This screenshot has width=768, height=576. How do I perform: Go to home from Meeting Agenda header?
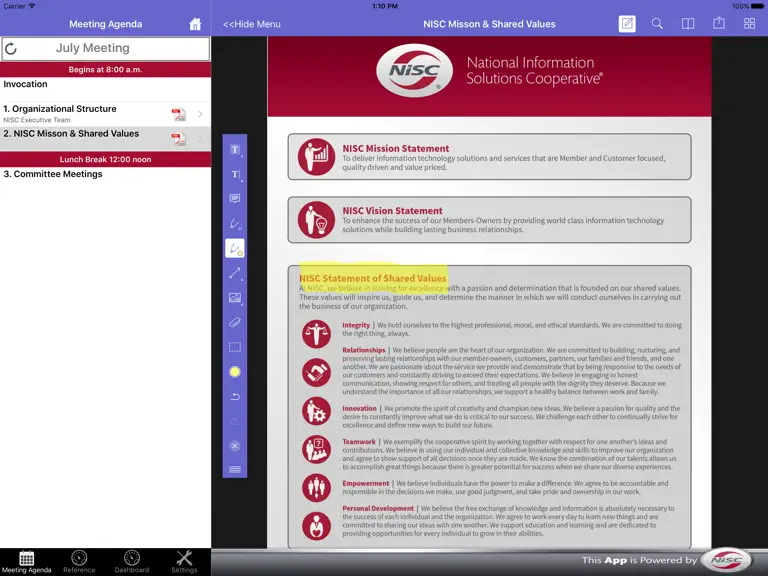[195, 24]
